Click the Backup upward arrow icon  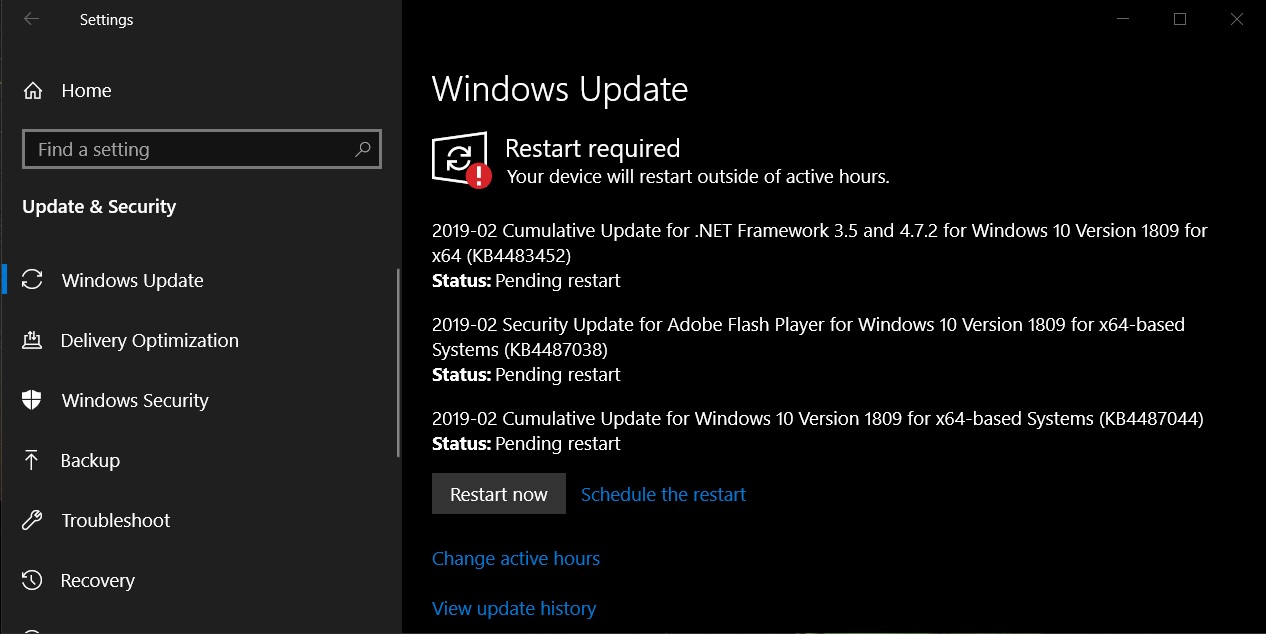point(32,460)
